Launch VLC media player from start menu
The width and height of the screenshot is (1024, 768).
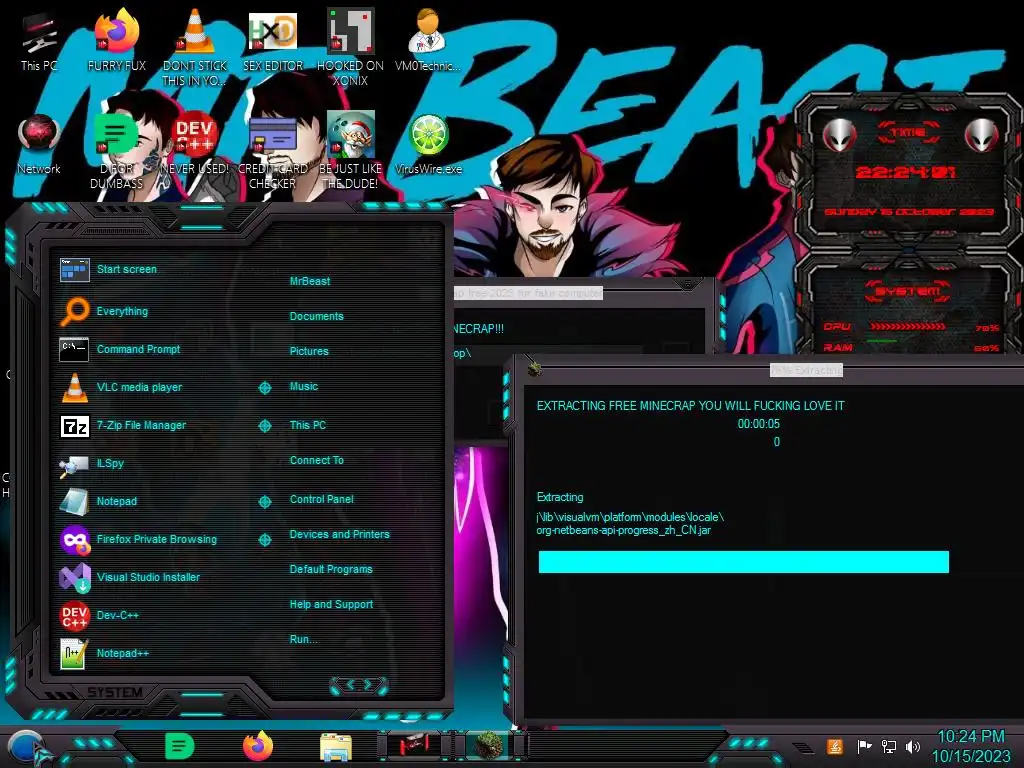tap(121, 387)
